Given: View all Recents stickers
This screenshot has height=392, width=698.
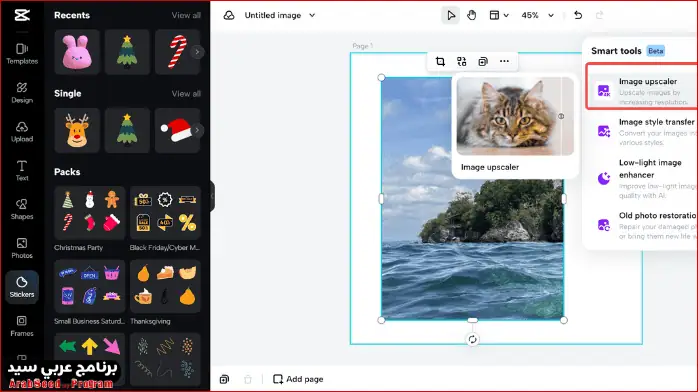Looking at the screenshot, I should [186, 15].
